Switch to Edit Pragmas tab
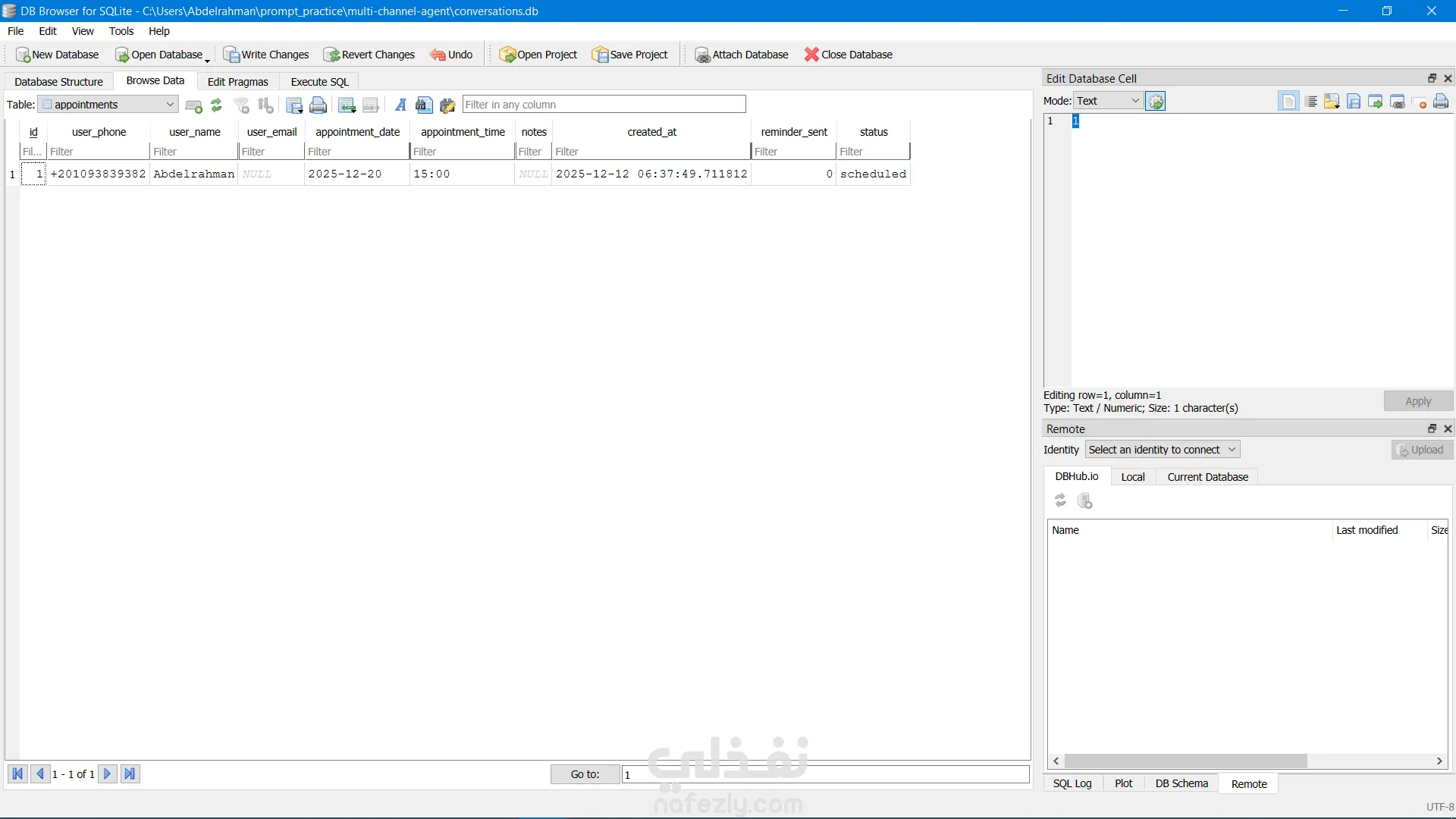Screen dimensions: 1456x819 pyautogui.click(x=238, y=82)
